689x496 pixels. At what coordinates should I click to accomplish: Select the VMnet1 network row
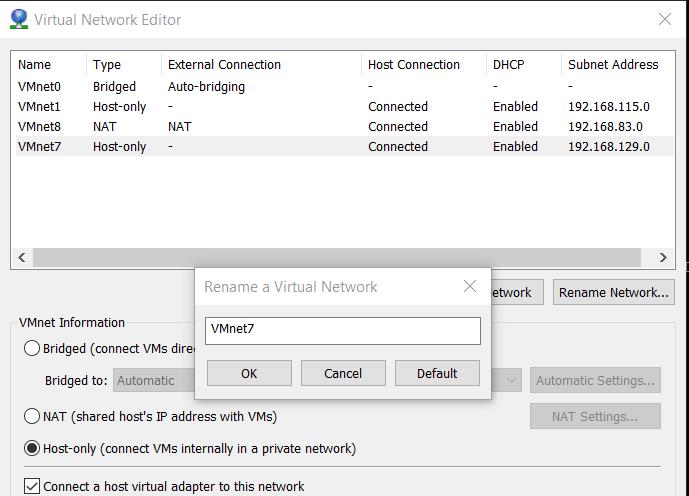point(343,106)
